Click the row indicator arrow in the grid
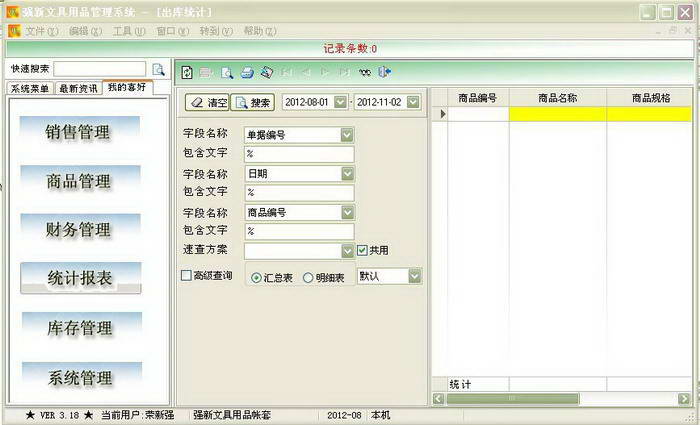Screen dimensions: 700x425 click(442, 114)
